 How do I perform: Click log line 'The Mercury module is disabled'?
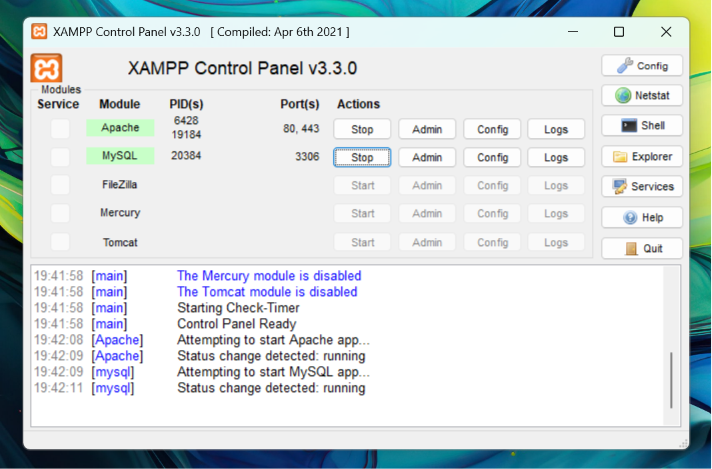coord(269,276)
